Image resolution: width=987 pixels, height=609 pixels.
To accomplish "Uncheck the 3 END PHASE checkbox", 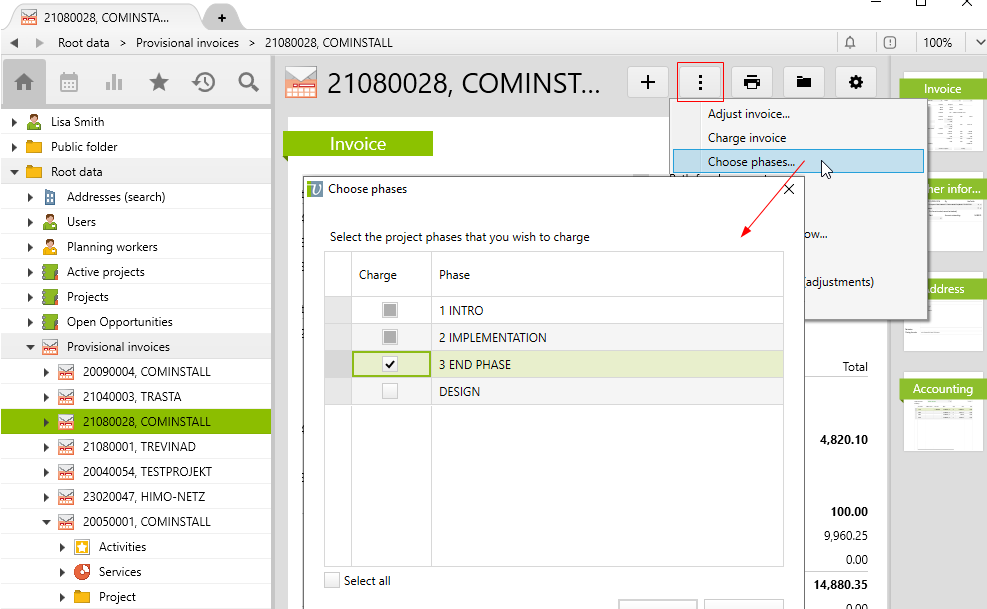I will click(390, 365).
